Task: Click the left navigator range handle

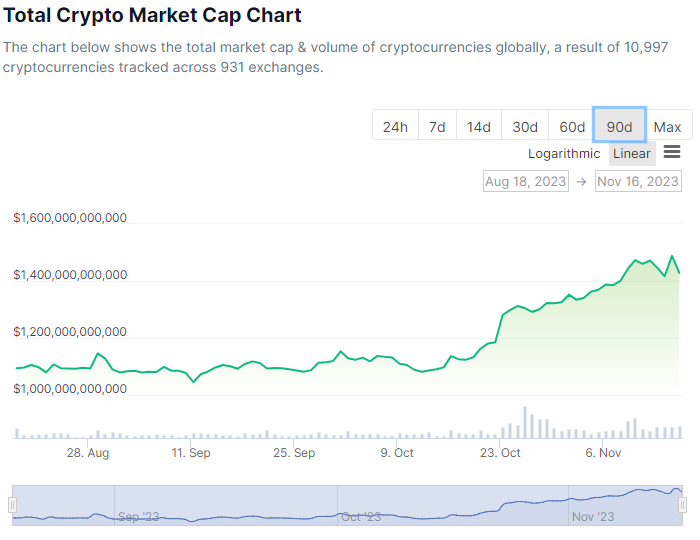Action: tap(14, 505)
